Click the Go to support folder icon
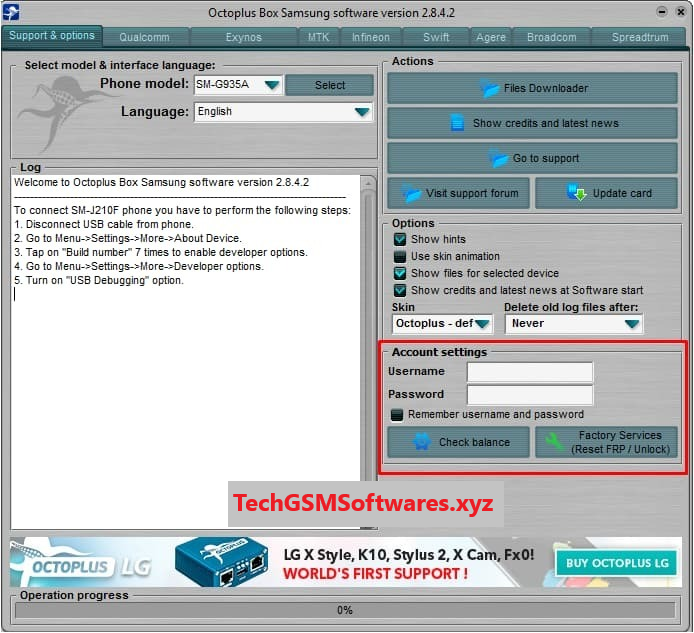Viewport: 694px width, 633px height. click(x=499, y=158)
